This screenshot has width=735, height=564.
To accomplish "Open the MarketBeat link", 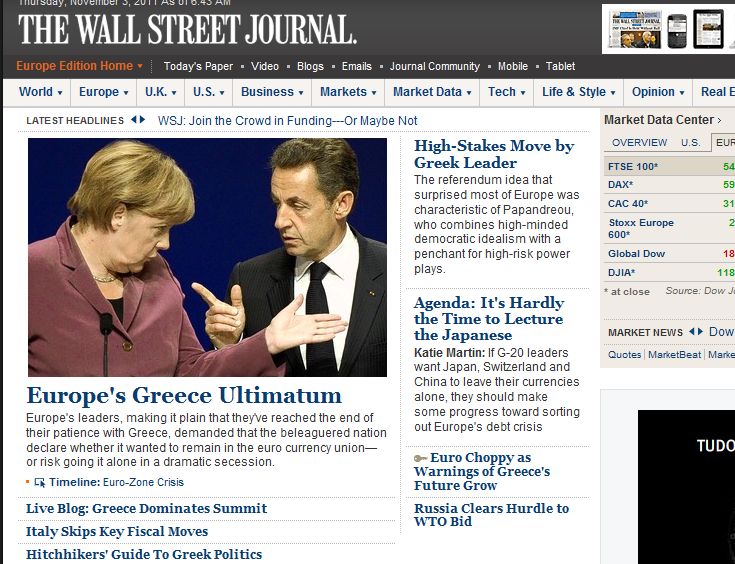I will coord(675,355).
